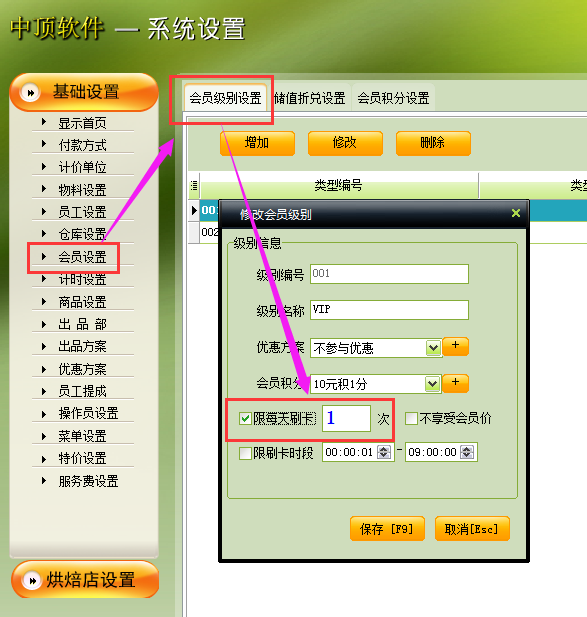Open 会员设置 in the left sidebar
This screenshot has width=587, height=617.
(82, 257)
